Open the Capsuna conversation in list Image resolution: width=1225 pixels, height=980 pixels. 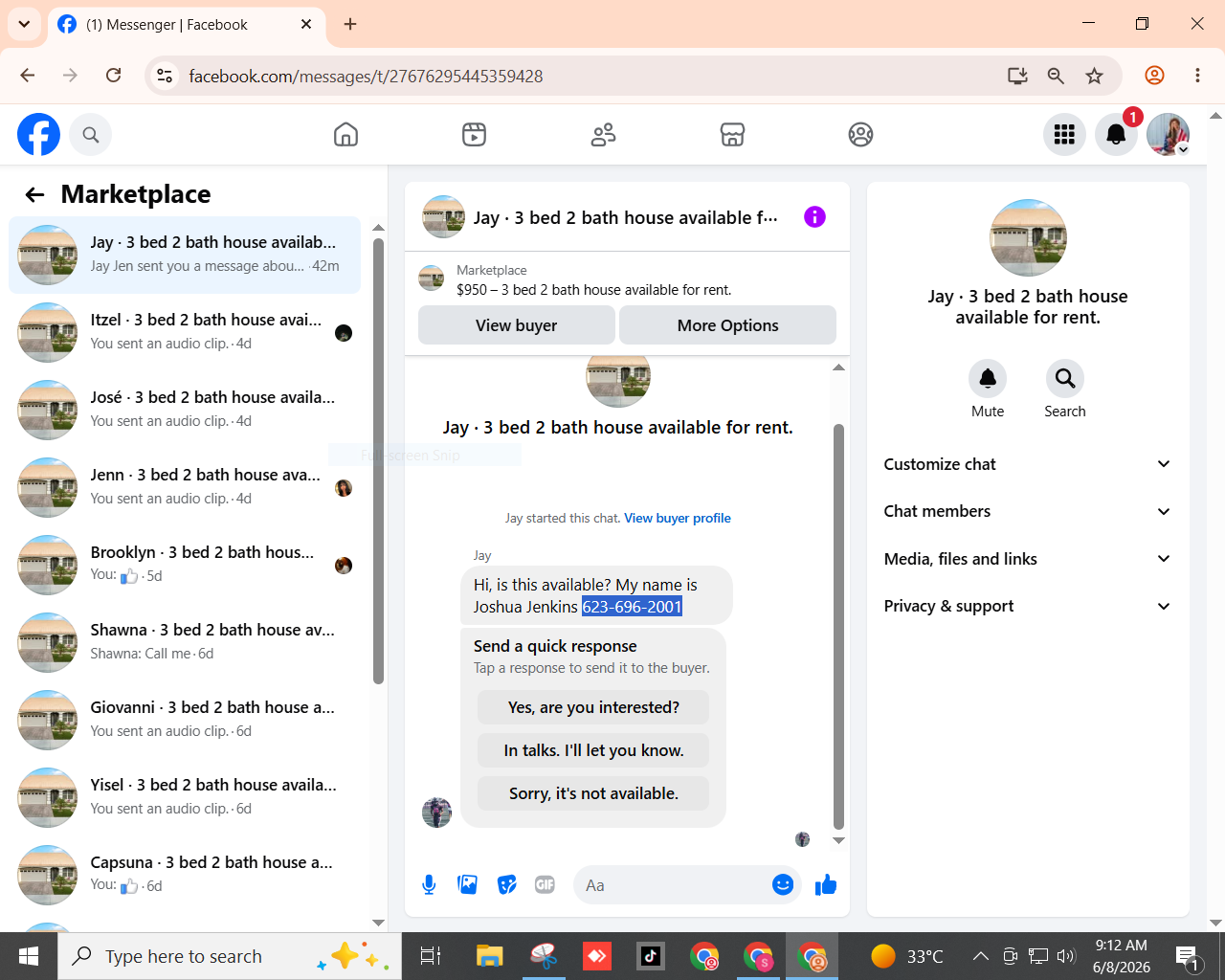pyautogui.click(x=185, y=875)
